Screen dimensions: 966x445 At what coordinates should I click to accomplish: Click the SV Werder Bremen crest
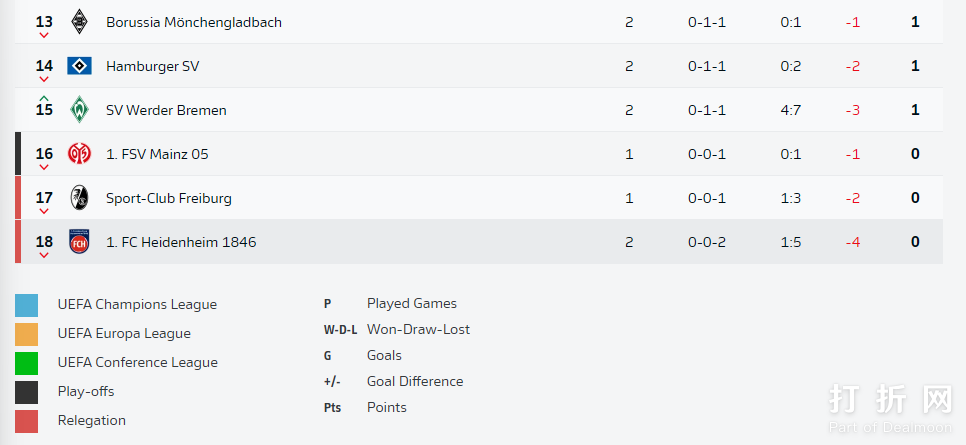click(x=79, y=110)
